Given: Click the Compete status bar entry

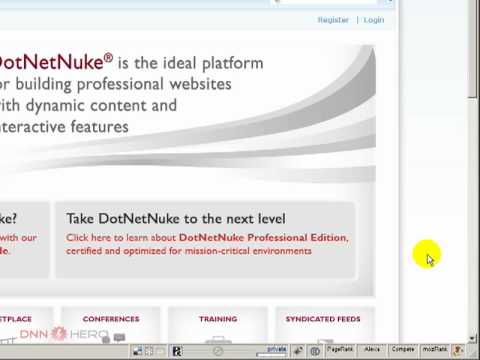Looking at the screenshot, I should point(403,349).
